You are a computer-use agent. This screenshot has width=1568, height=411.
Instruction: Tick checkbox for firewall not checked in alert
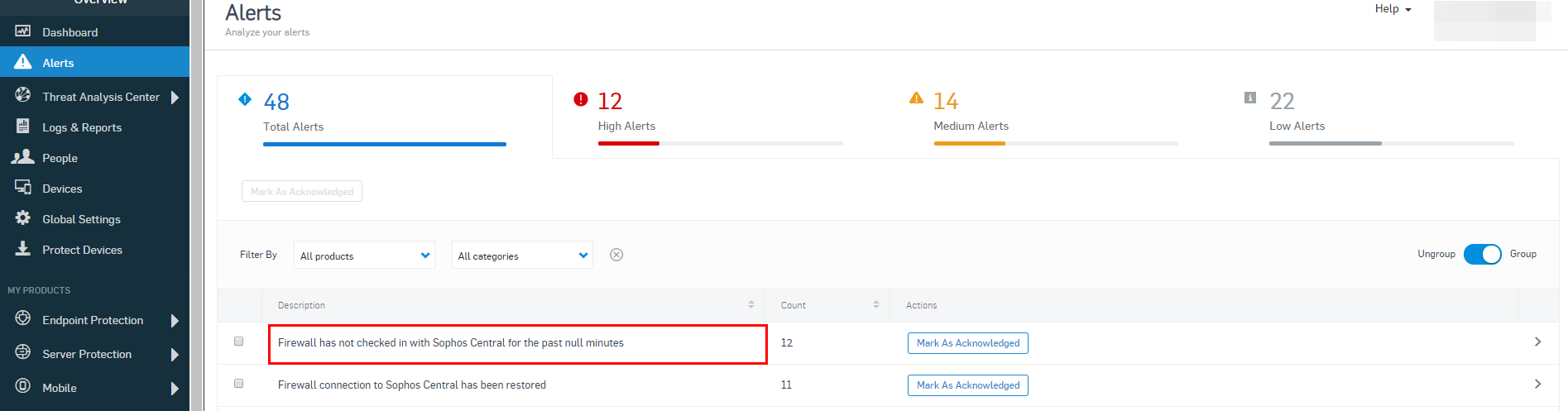(x=239, y=342)
